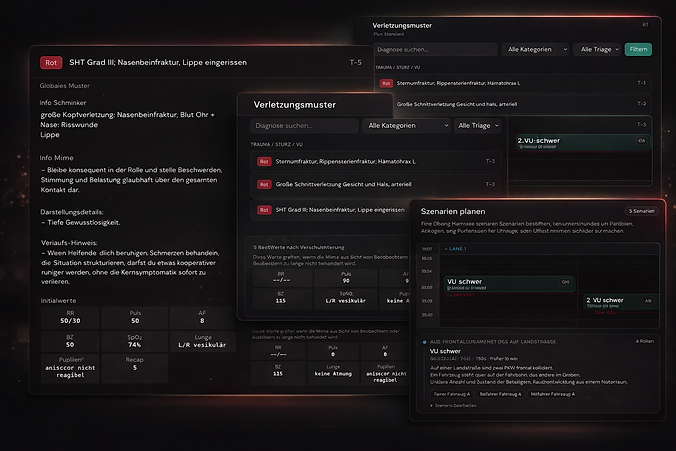676x451 pixels.
Task: Select the 2.VU schwer block in the back panel
Action: pos(583,142)
